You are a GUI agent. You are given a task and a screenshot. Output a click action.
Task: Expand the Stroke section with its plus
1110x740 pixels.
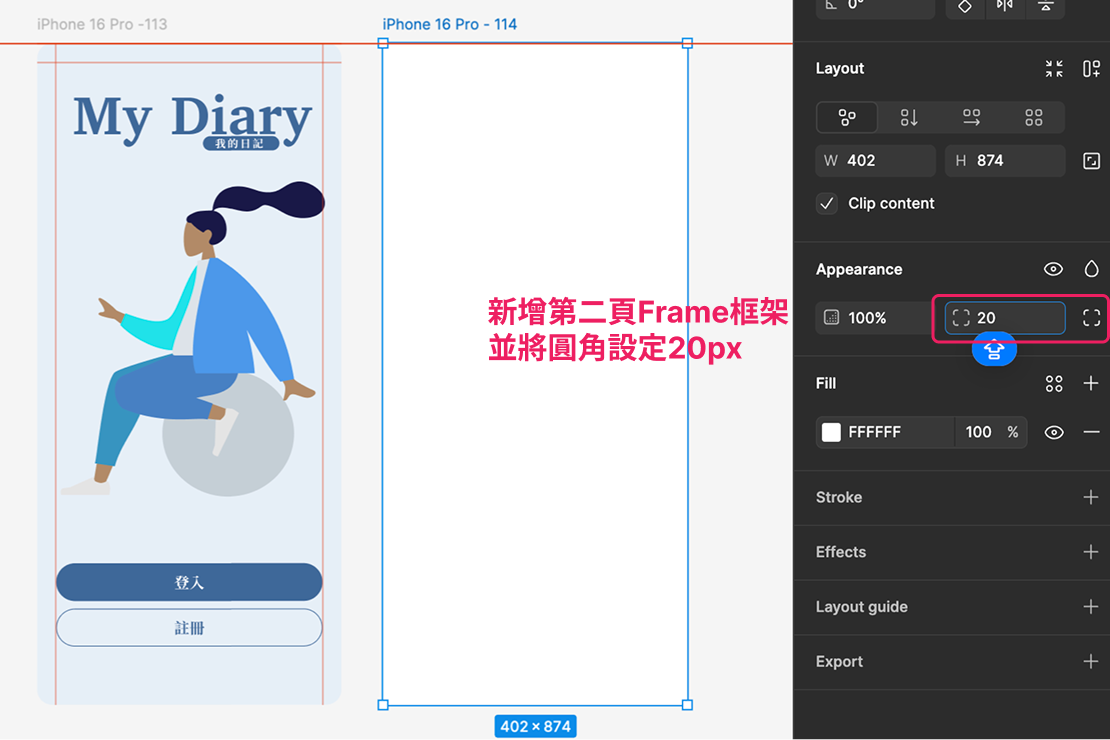coord(1091,497)
